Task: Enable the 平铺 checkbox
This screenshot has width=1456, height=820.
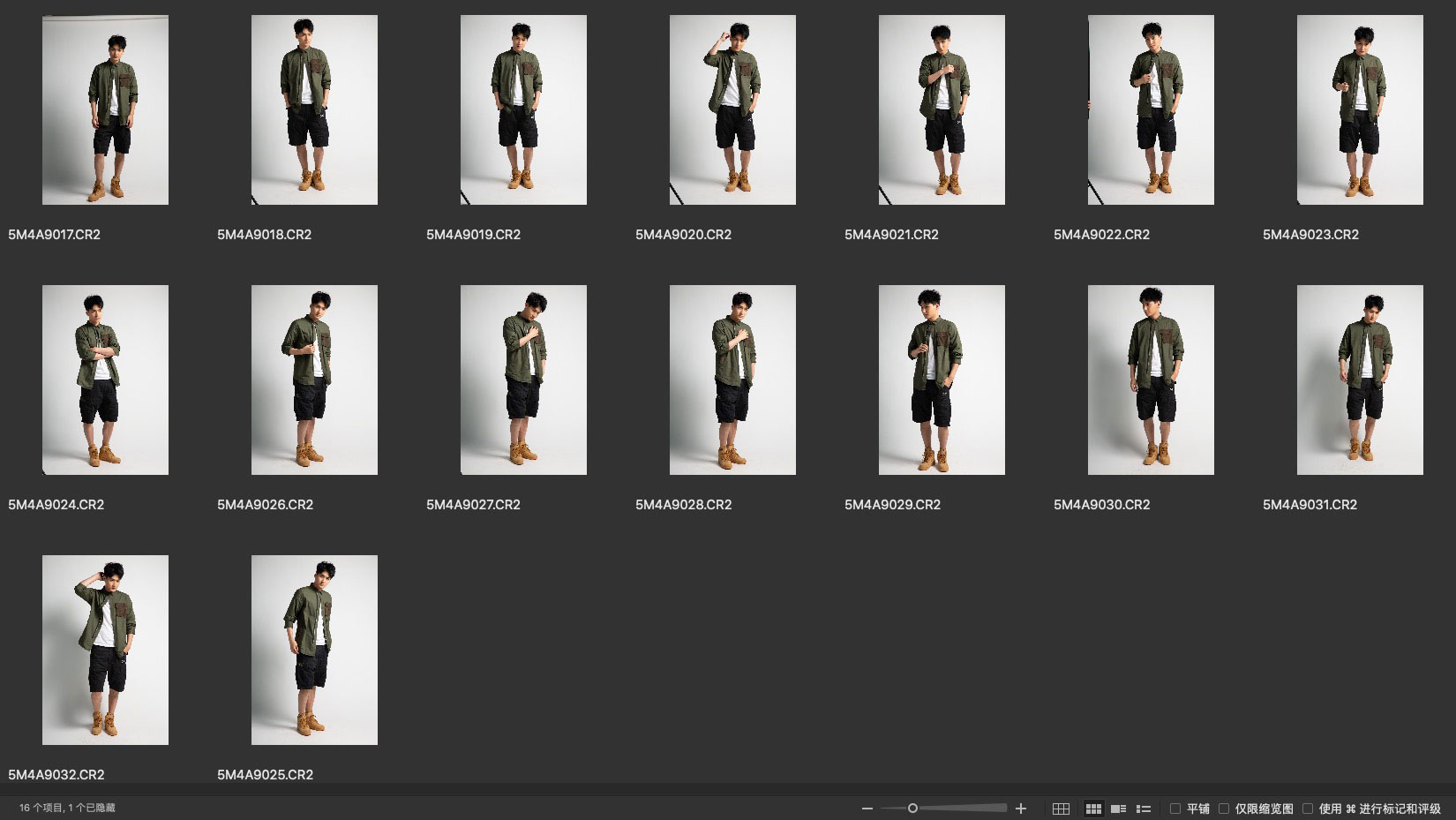Action: coord(1175,809)
